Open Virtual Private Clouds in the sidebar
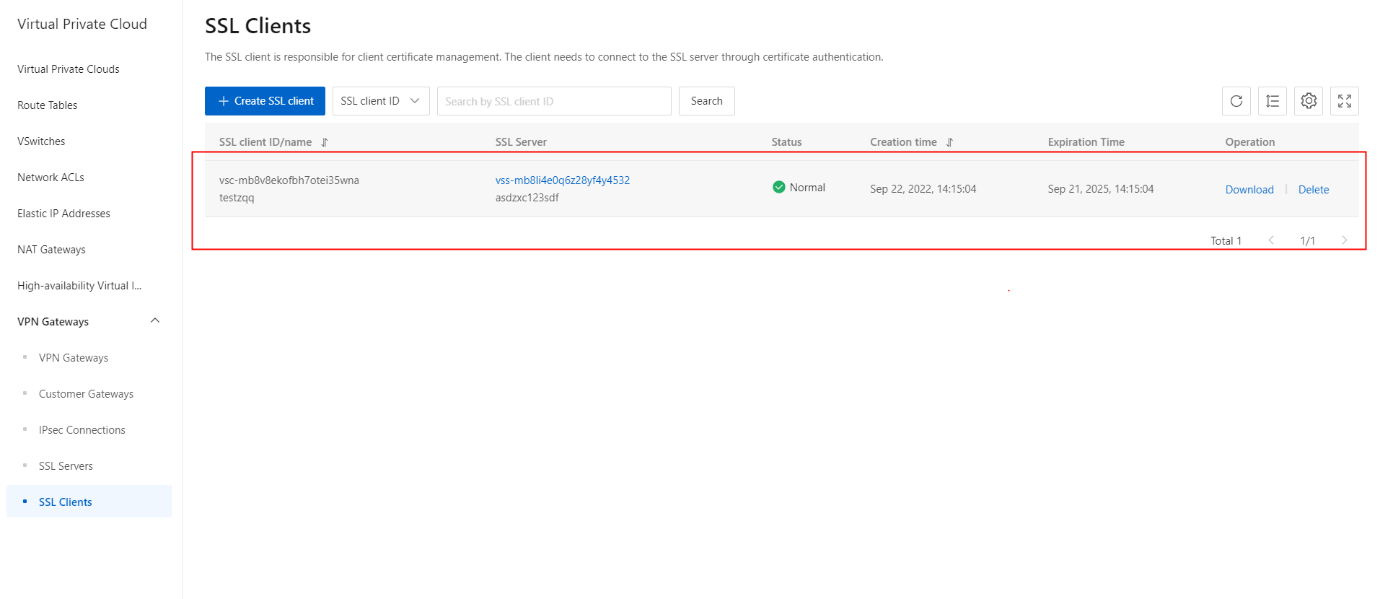The width and height of the screenshot is (1380, 599). 68,69
